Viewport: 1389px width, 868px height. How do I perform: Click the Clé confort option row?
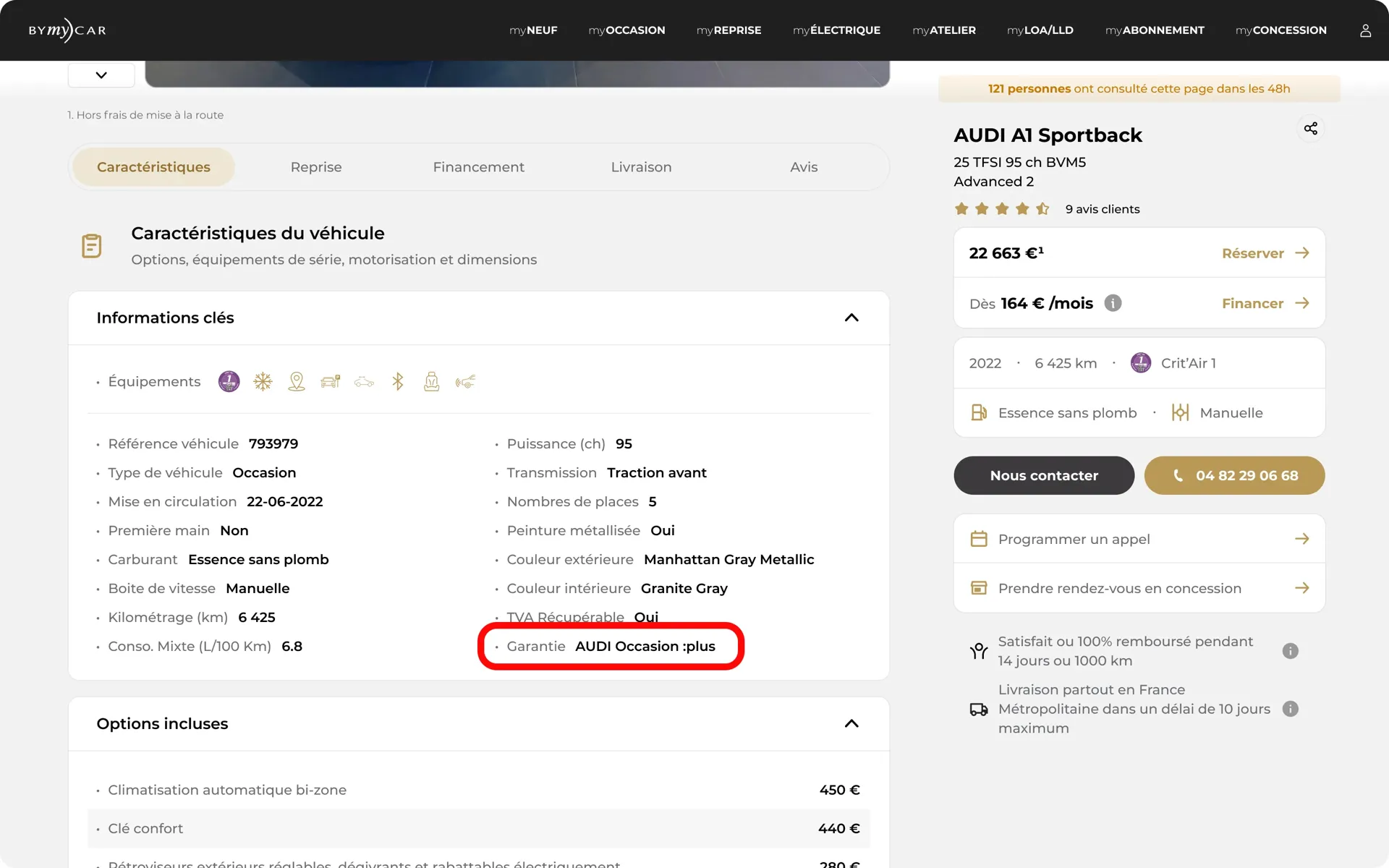[479, 828]
